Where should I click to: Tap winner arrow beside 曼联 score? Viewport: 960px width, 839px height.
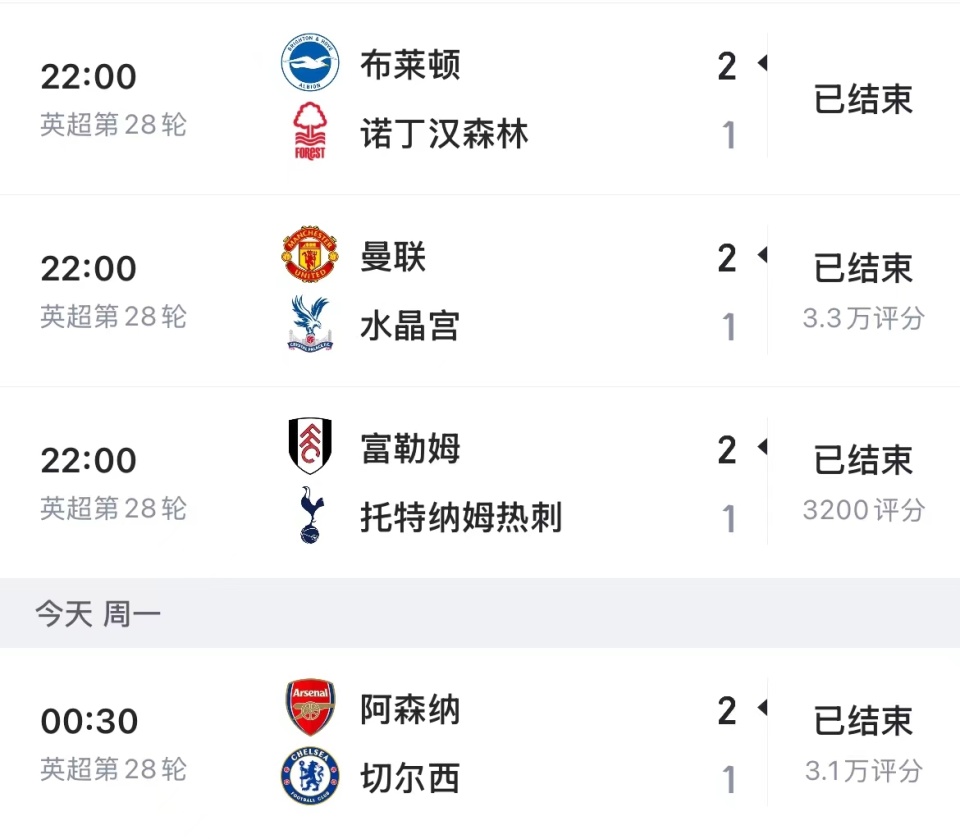762,256
